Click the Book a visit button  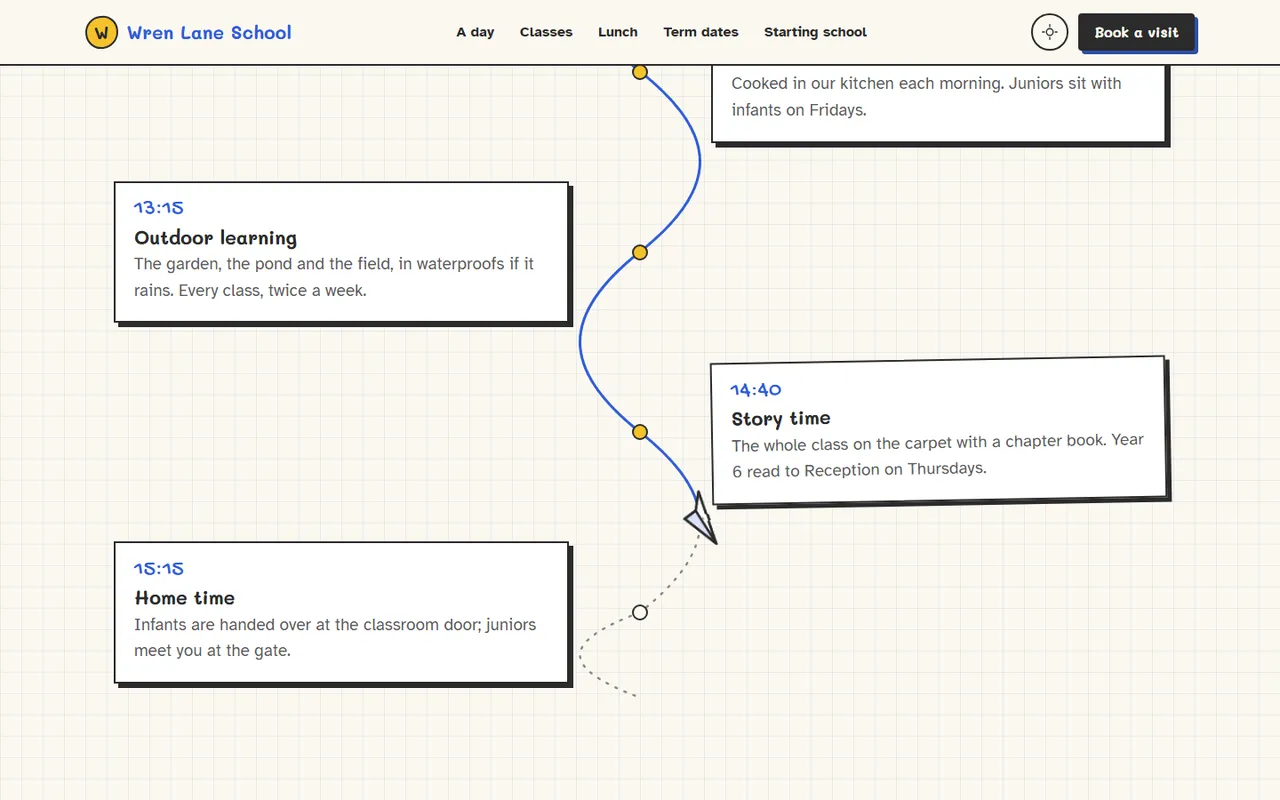click(1136, 32)
